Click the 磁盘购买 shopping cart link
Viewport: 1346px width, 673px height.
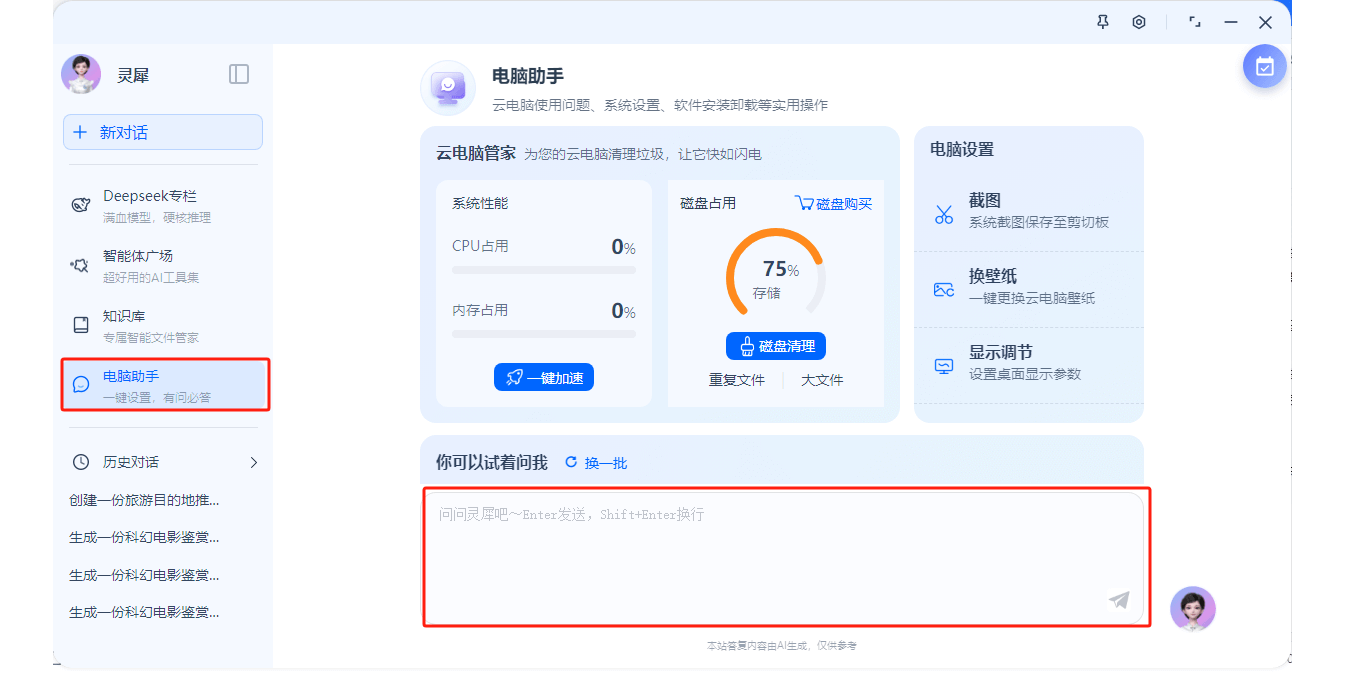[x=833, y=203]
